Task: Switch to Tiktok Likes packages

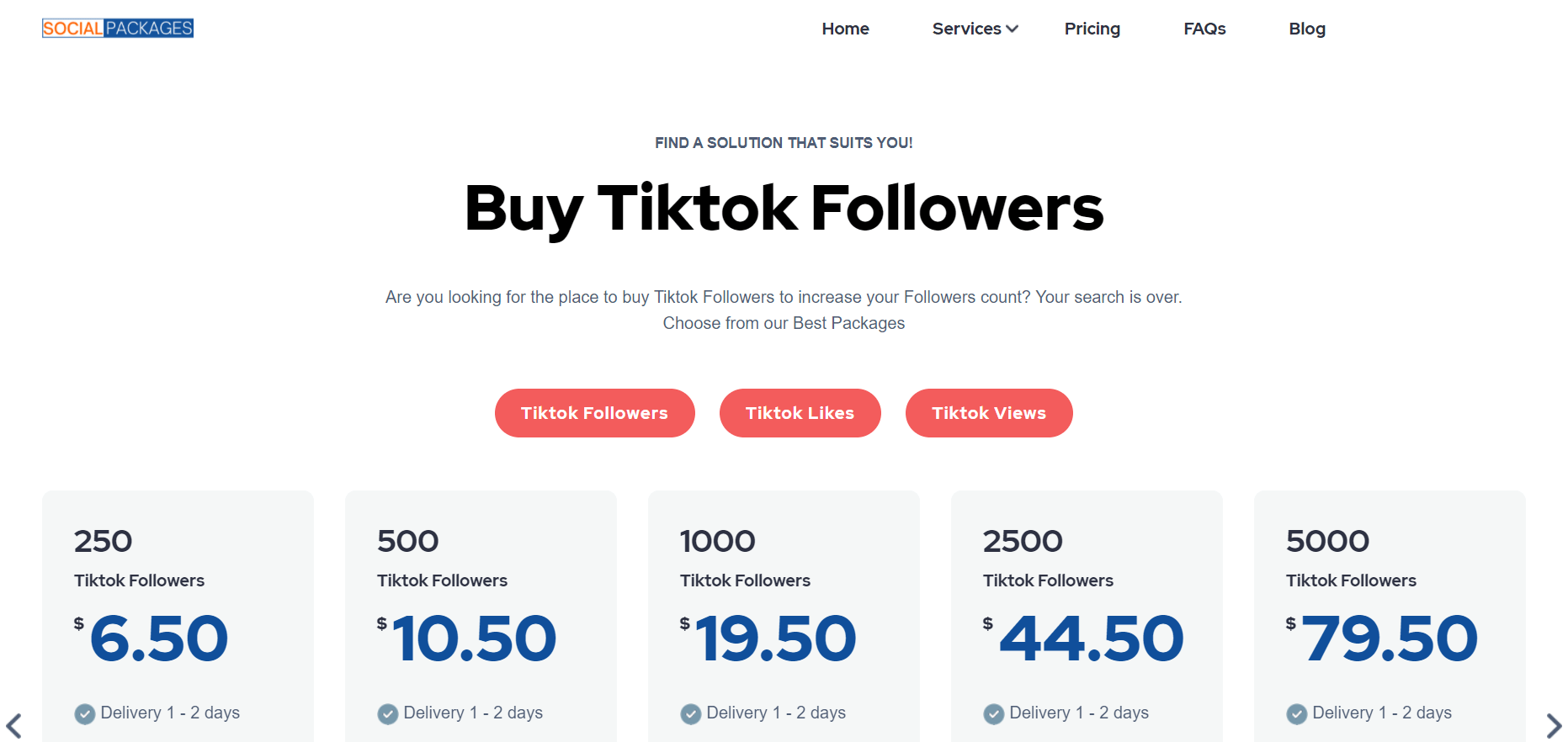Action: click(800, 413)
